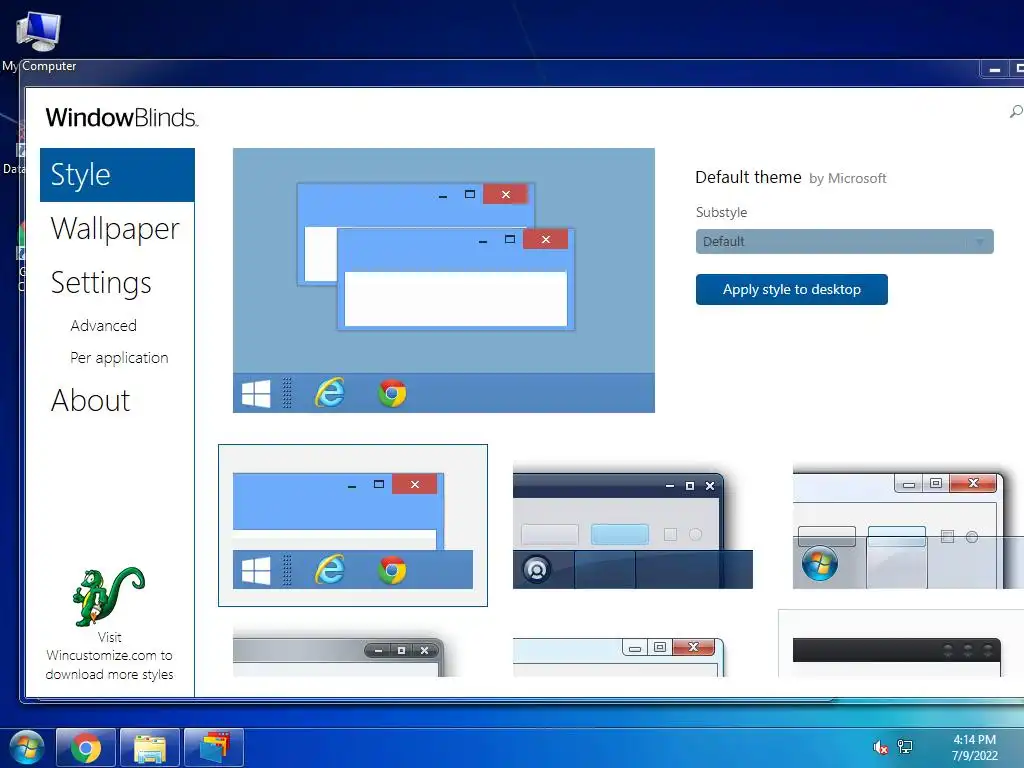The image size is (1024, 768).
Task: Click the muted volume tray icon
Action: coord(880,747)
